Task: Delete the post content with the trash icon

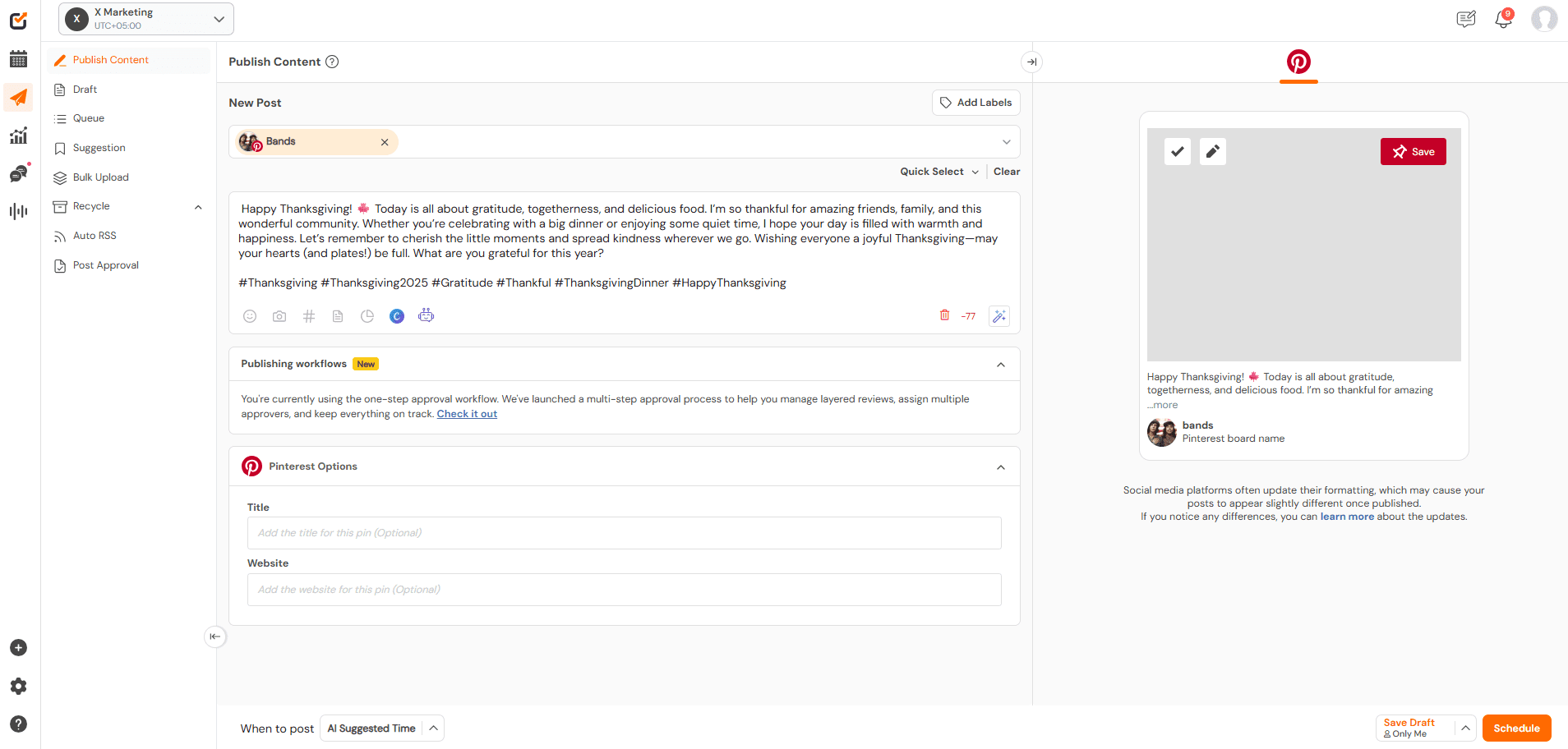Action: point(943,315)
